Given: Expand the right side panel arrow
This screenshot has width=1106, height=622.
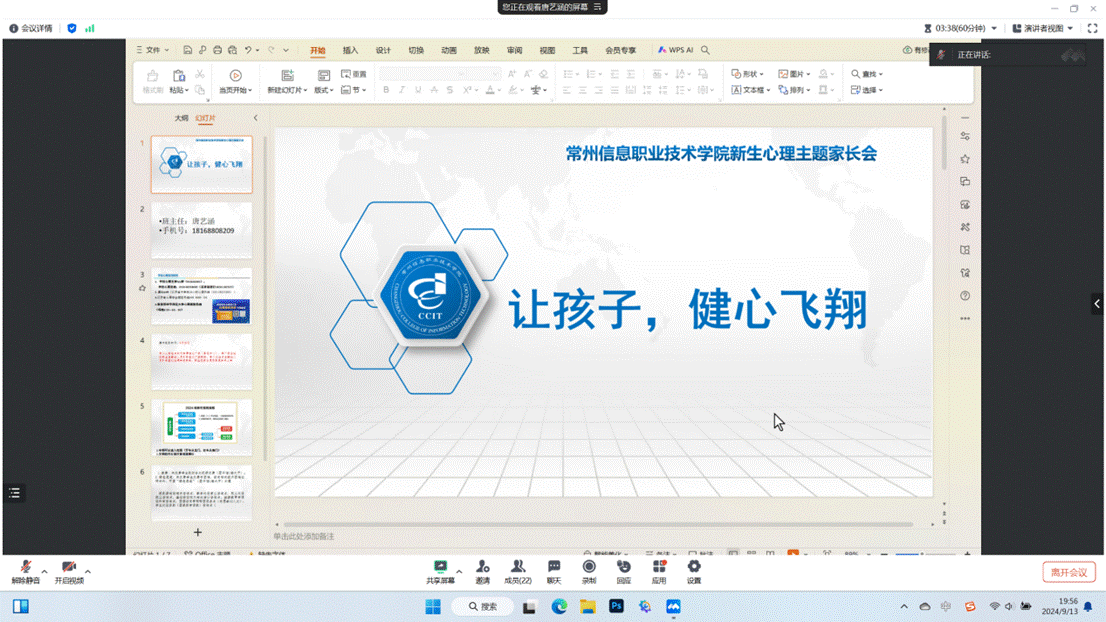Looking at the screenshot, I should point(1097,304).
